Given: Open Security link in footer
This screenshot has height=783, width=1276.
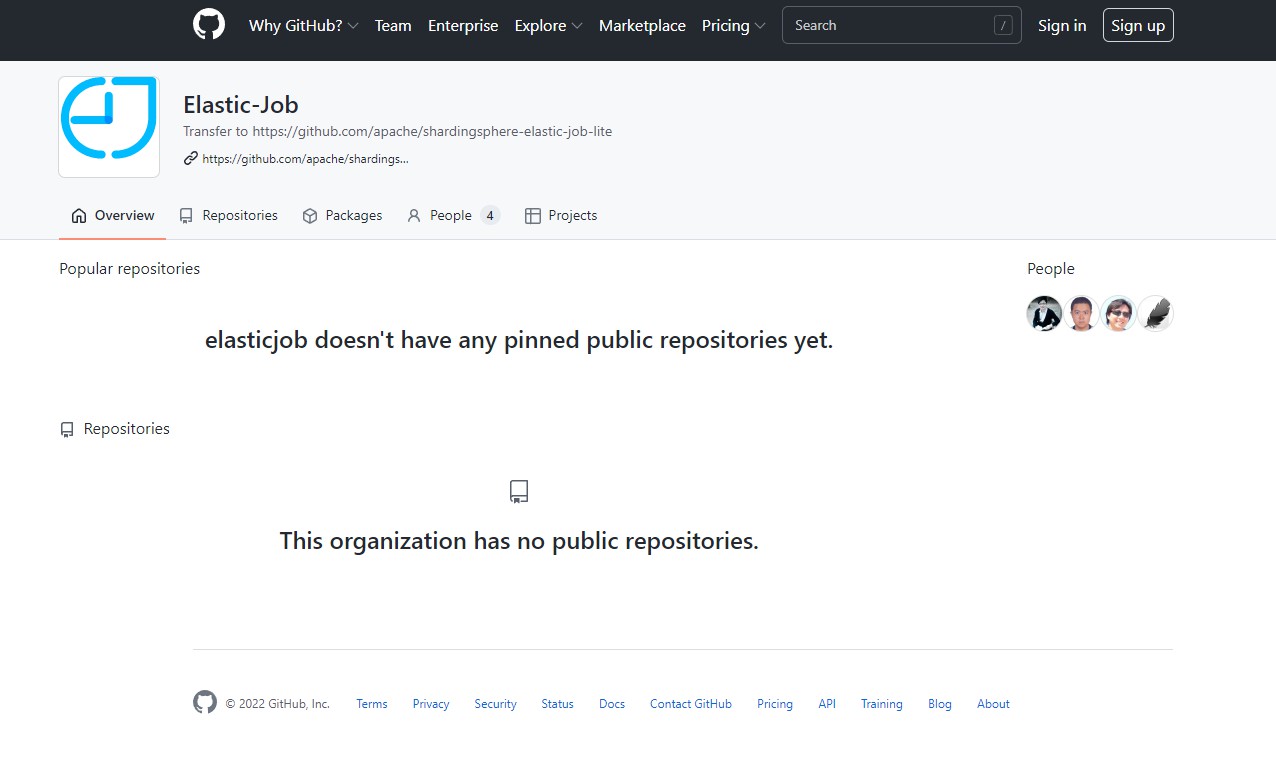Looking at the screenshot, I should [495, 704].
